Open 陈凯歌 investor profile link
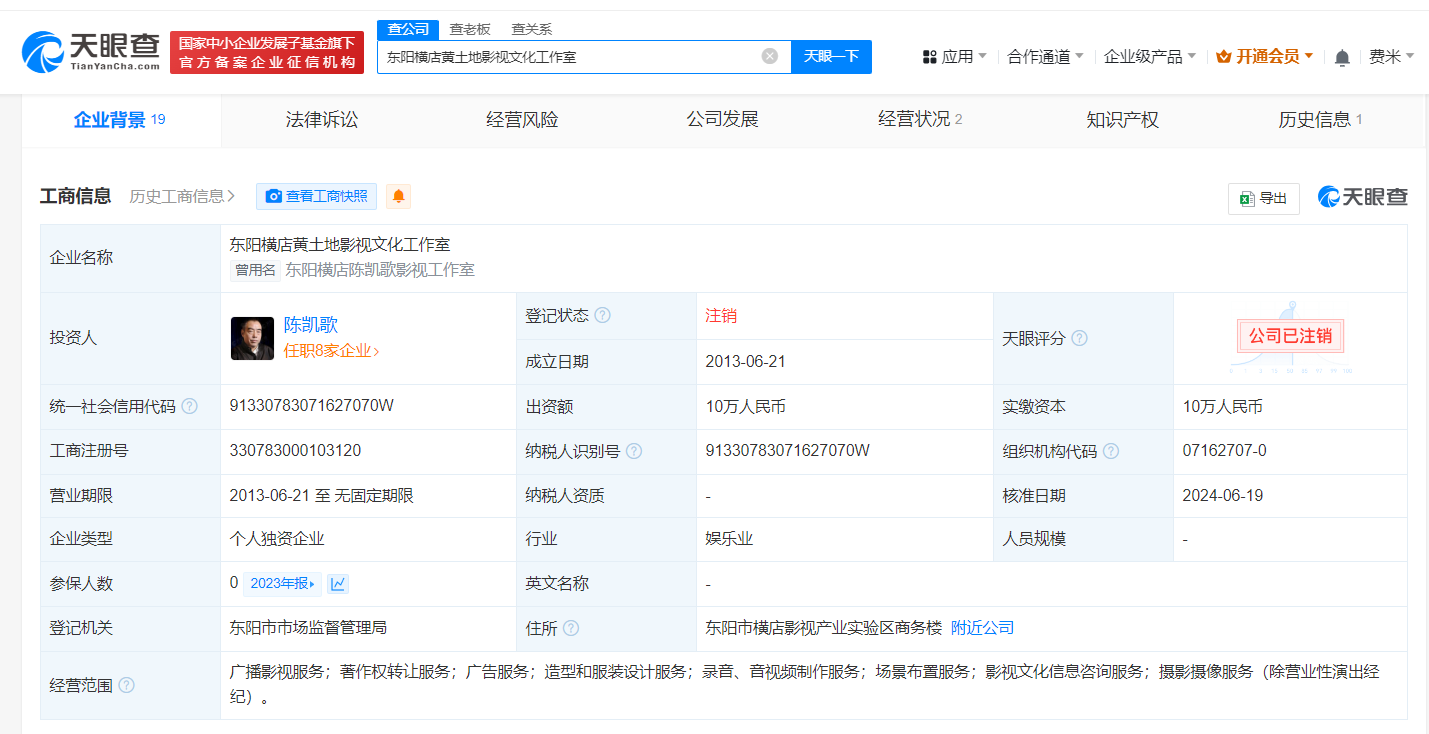Image resolution: width=1429 pixels, height=734 pixels. 311,324
